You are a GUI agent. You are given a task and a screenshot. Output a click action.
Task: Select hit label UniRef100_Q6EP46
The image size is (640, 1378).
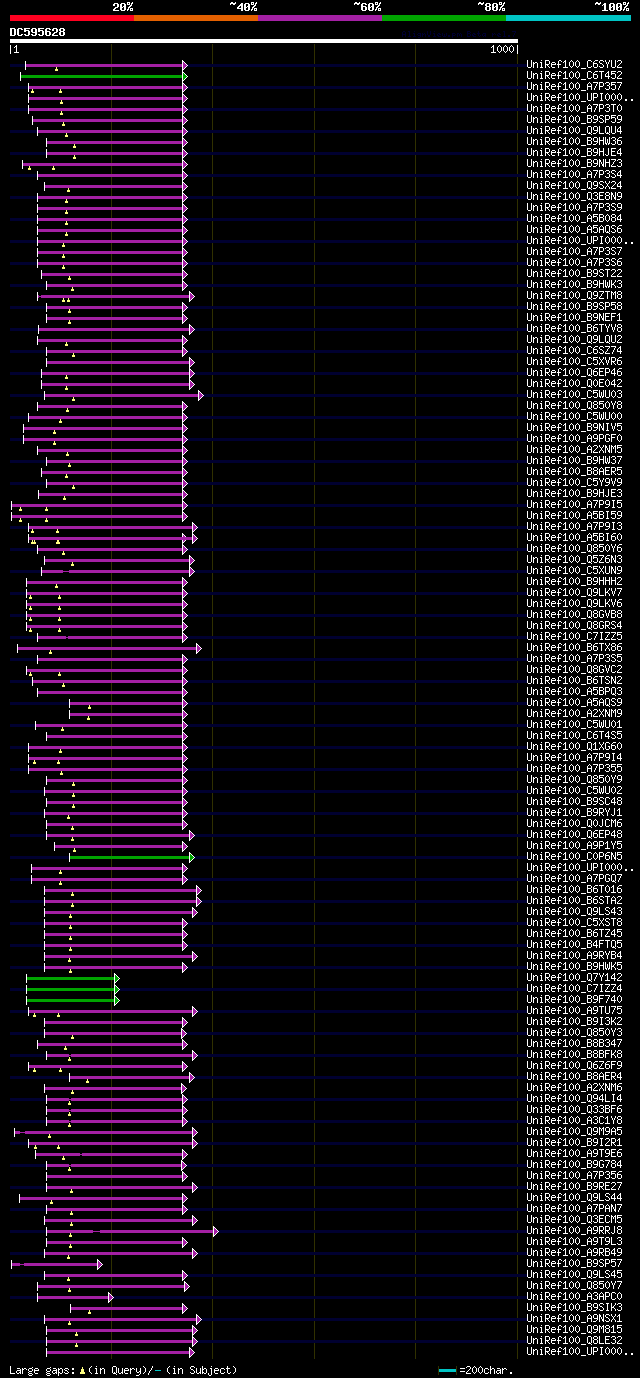tap(574, 372)
